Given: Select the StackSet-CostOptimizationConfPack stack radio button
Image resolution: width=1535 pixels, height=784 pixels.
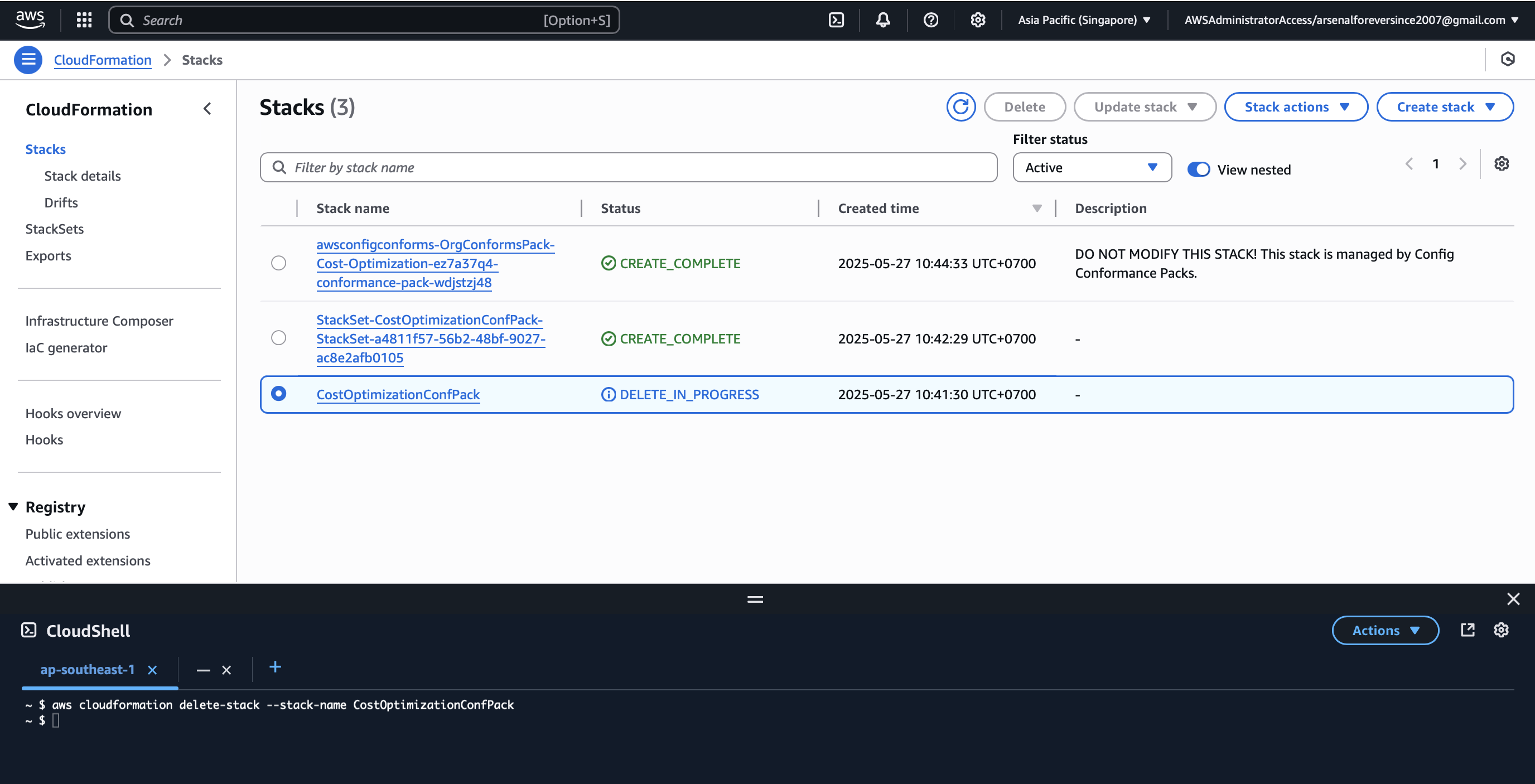Looking at the screenshot, I should click(x=278, y=338).
